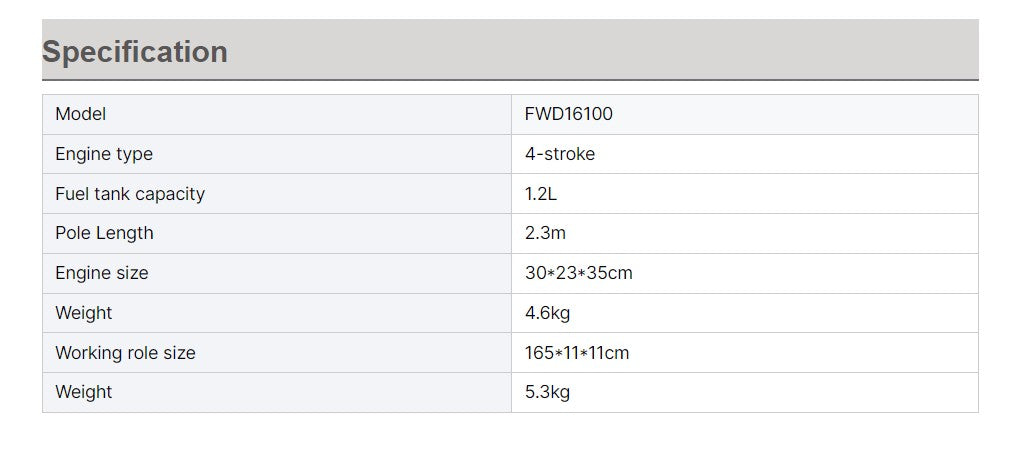
Task: Click the Engine type label
Action: 104,154
